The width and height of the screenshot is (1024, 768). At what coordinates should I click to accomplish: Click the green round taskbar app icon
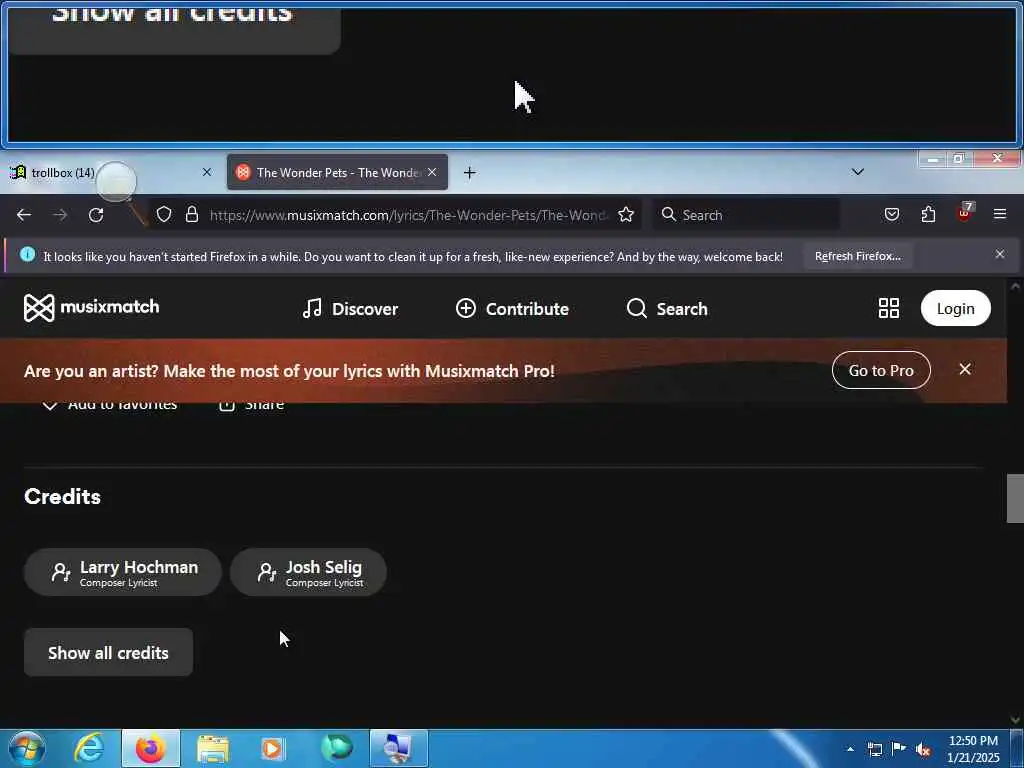point(336,748)
